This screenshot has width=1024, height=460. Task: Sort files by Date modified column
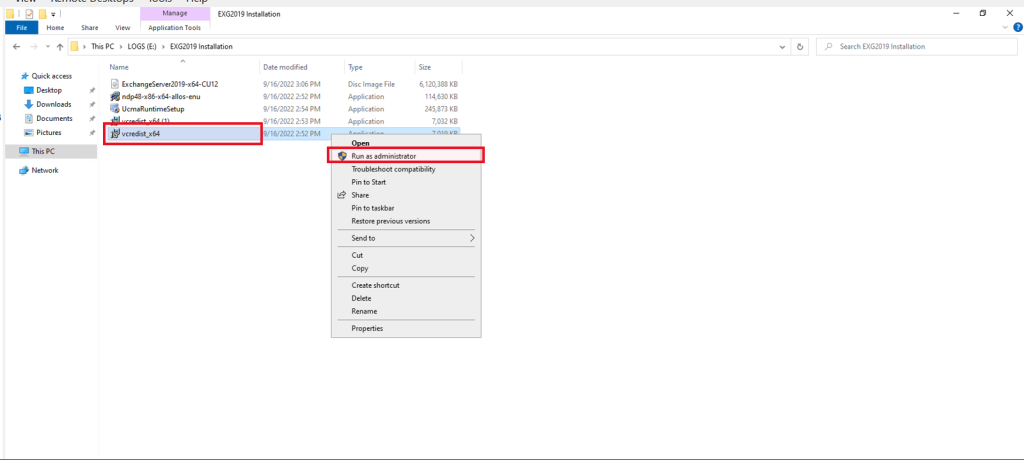[285, 67]
